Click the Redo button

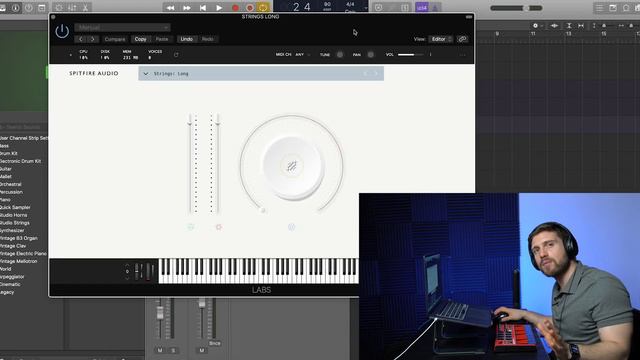click(x=208, y=39)
